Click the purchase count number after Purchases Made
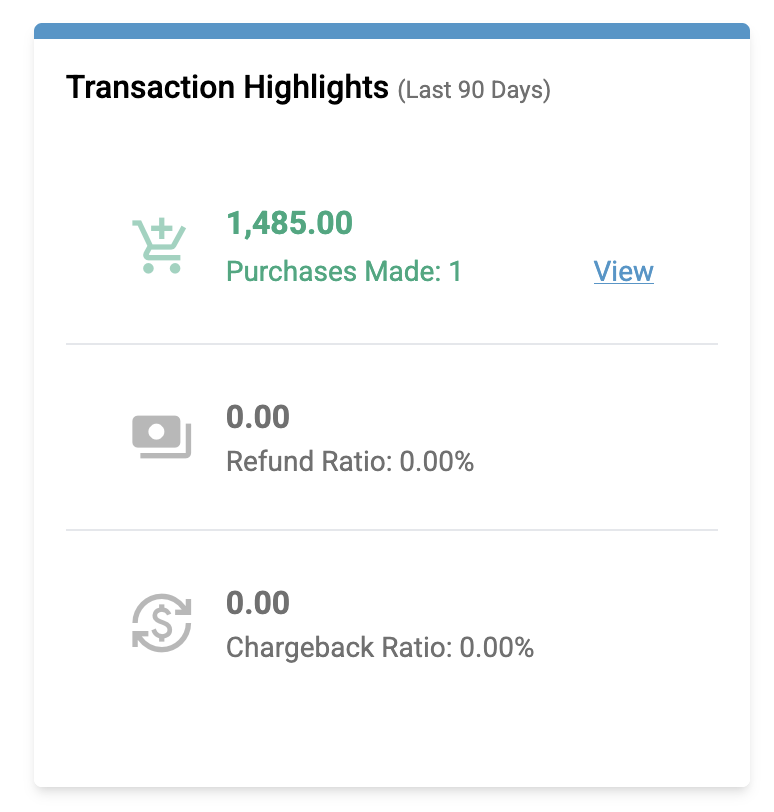The width and height of the screenshot is (774, 812). [x=455, y=271]
